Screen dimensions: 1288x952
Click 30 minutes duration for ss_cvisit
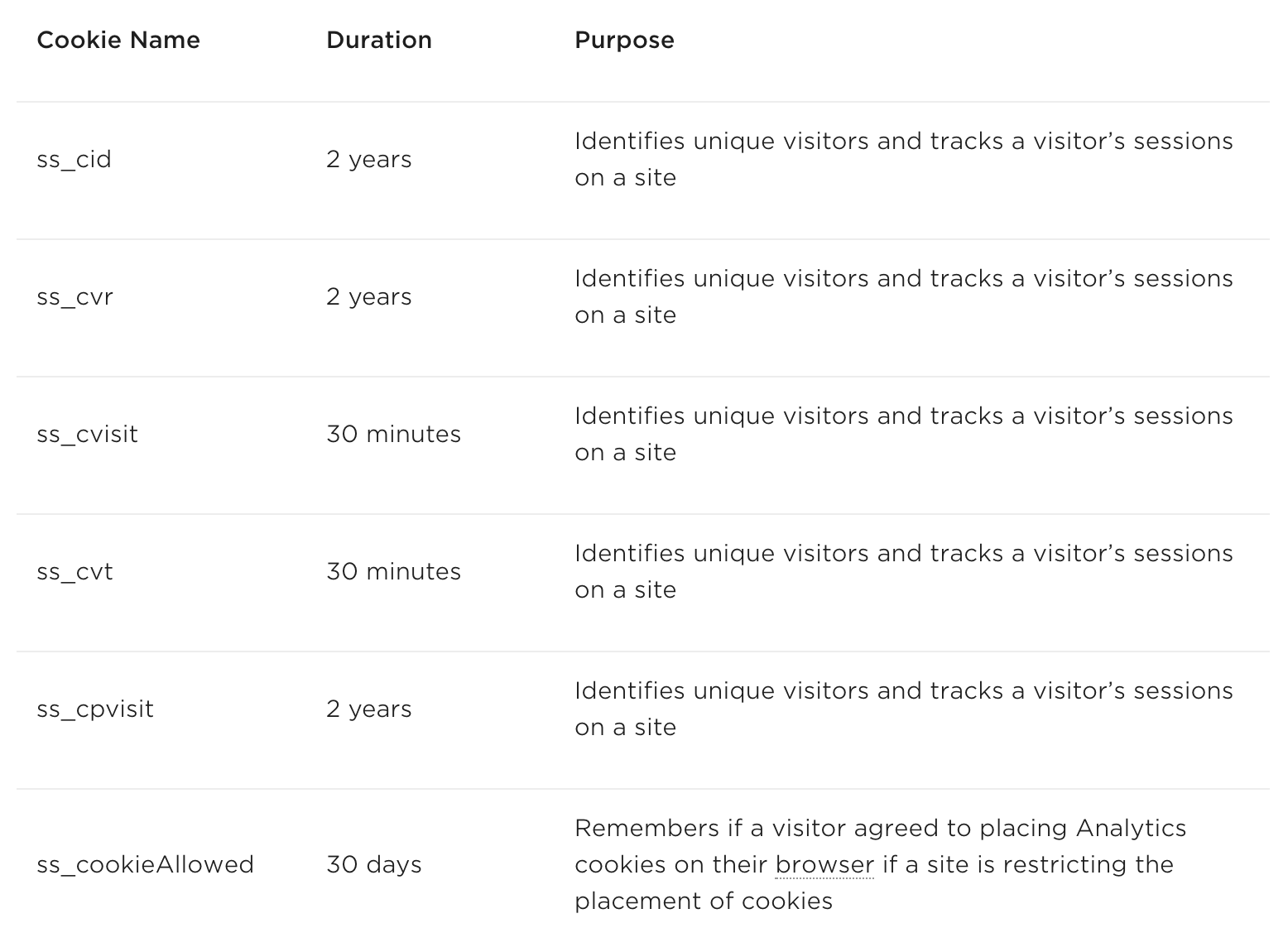(x=393, y=434)
